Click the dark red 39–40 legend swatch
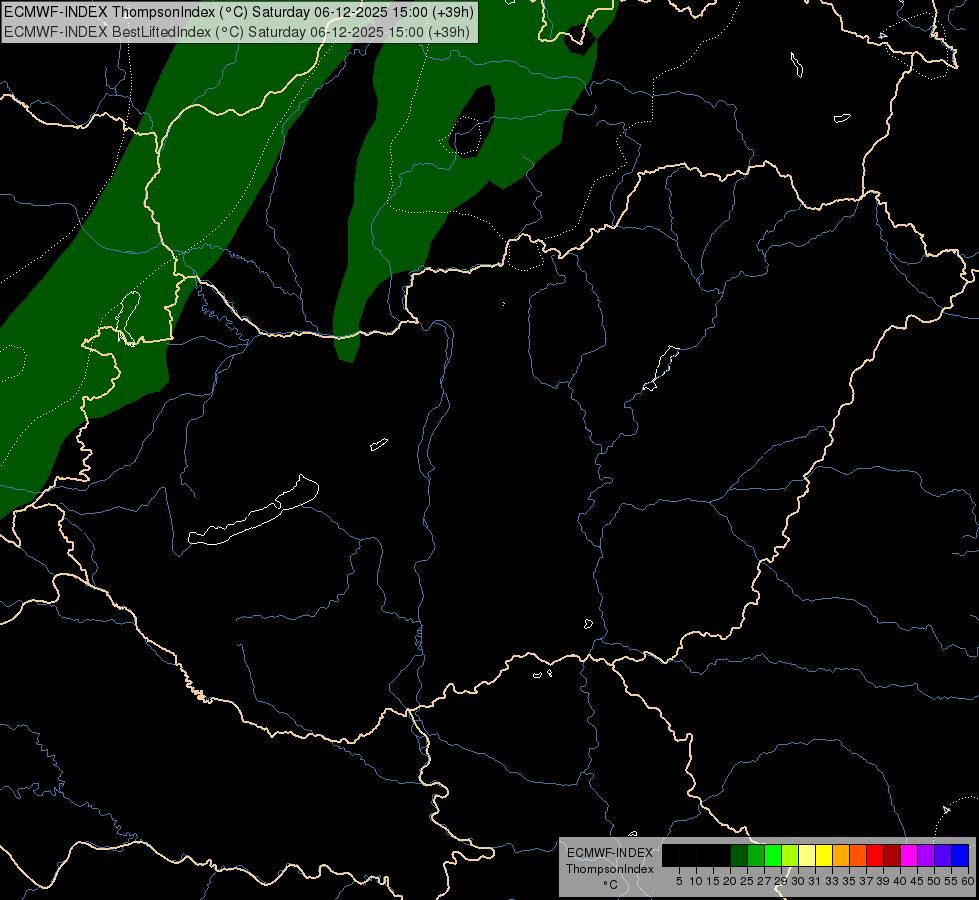The height and width of the screenshot is (900, 979). tap(892, 855)
